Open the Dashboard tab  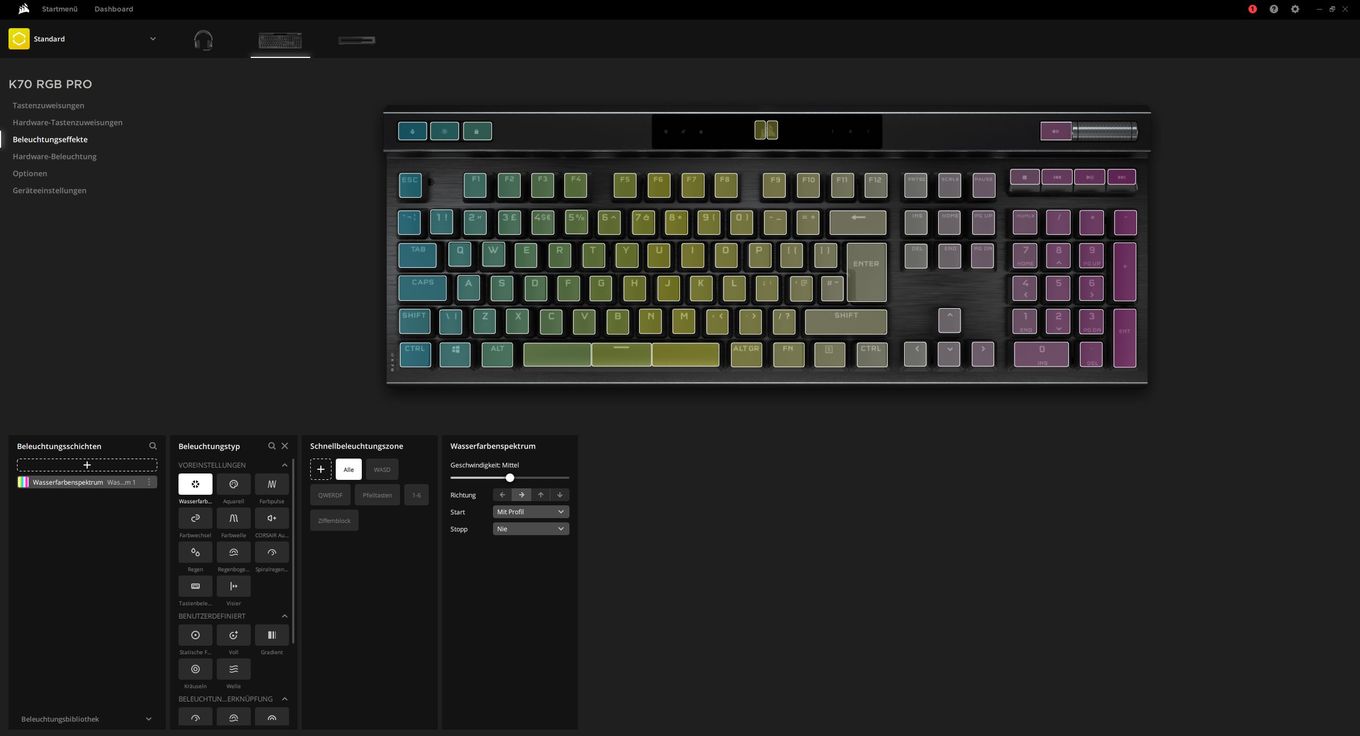click(x=114, y=9)
